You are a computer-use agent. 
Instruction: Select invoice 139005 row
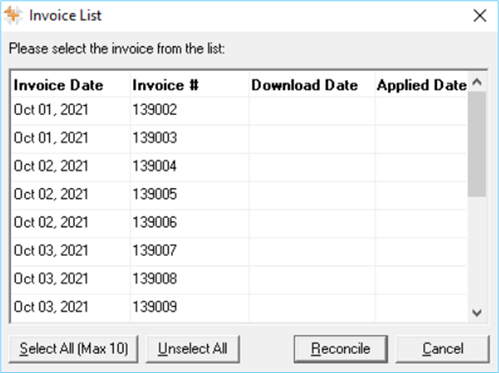pos(239,194)
